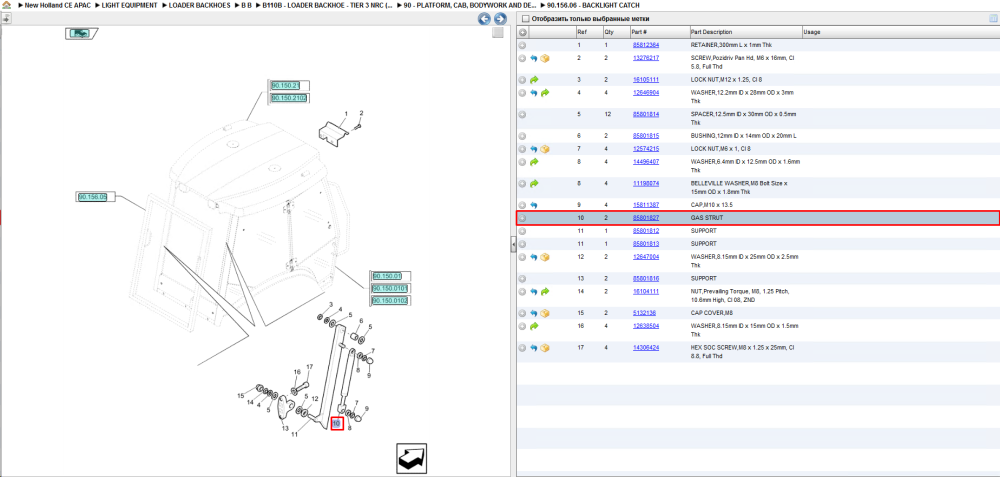Open part number 85801827 link
Screen dimensions: 1000x477
tap(645, 218)
